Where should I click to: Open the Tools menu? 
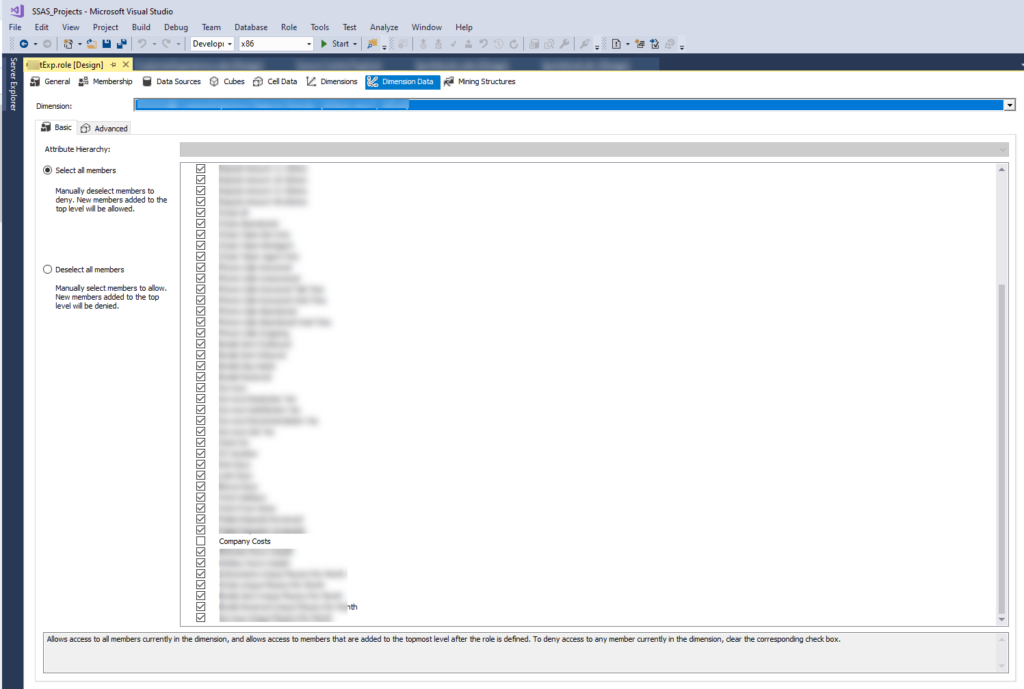tap(320, 27)
